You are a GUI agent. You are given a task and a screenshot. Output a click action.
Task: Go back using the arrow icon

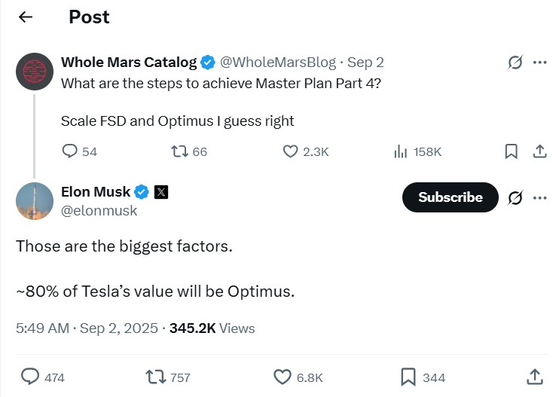click(26, 17)
